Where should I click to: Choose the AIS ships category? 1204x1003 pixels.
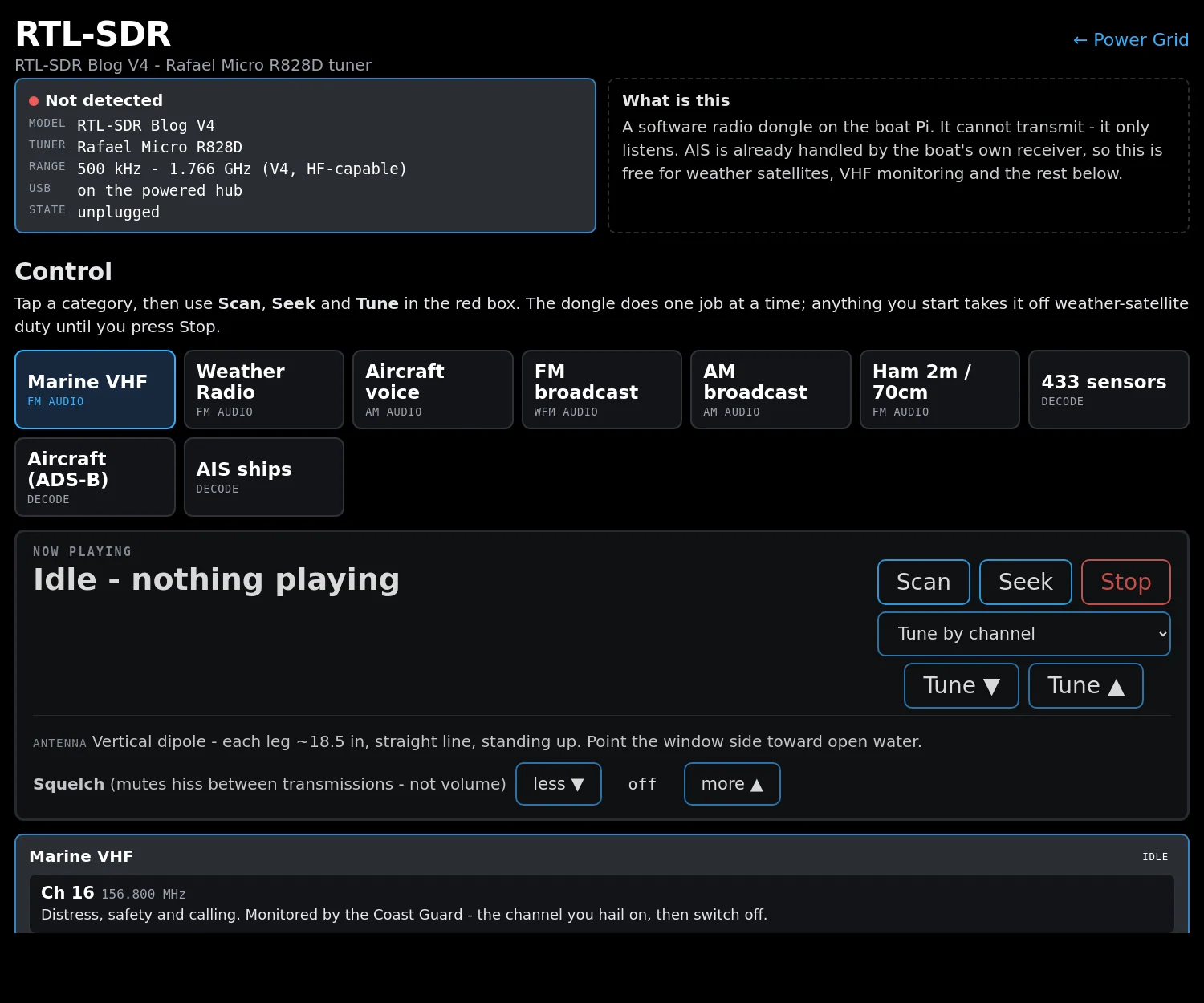[264, 477]
